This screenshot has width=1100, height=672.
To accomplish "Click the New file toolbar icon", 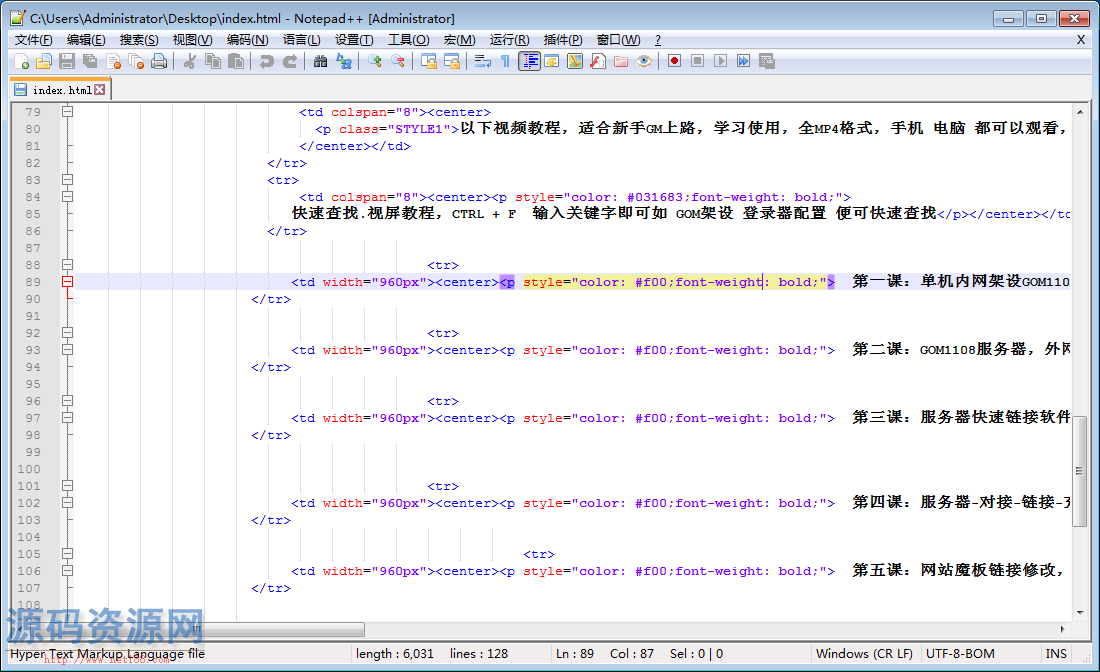I will tap(22, 61).
